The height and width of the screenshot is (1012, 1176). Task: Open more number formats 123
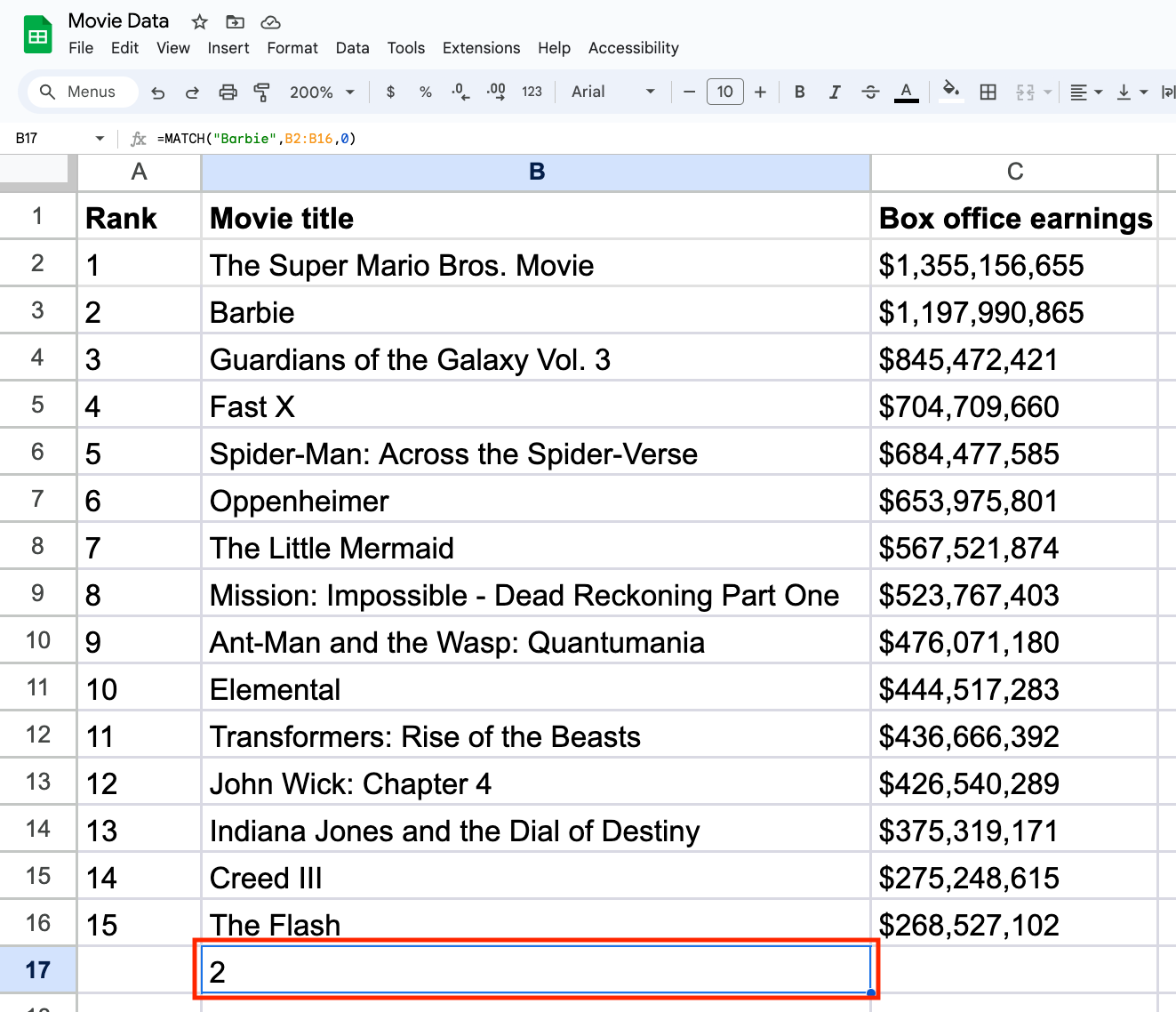coord(532,92)
